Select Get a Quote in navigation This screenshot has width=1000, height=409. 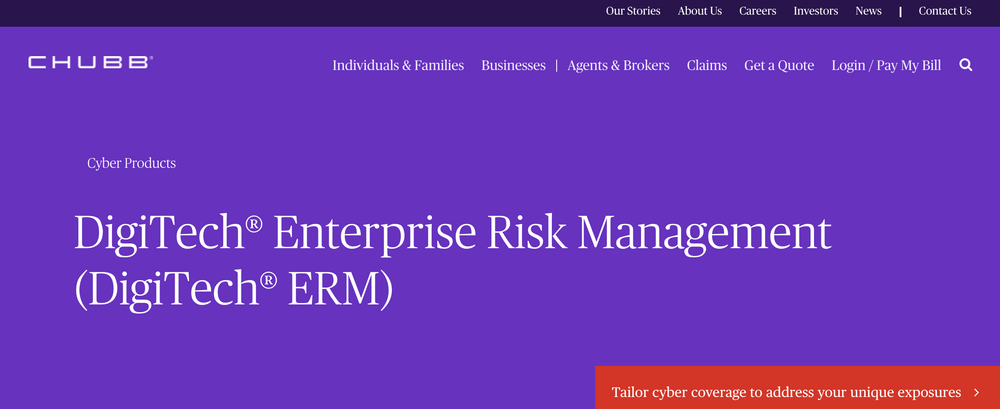point(779,65)
